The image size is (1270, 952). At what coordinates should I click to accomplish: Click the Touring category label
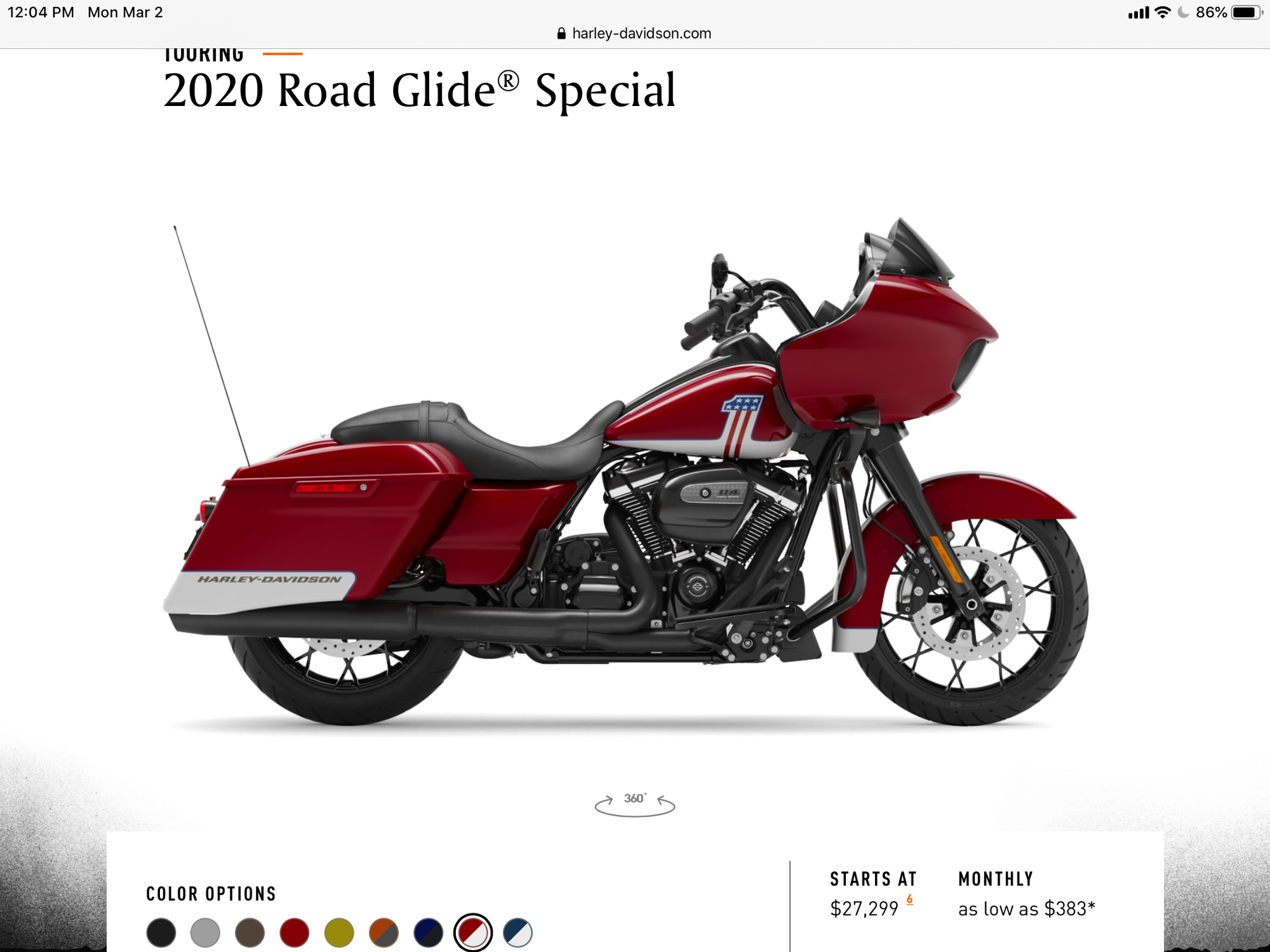tap(204, 55)
